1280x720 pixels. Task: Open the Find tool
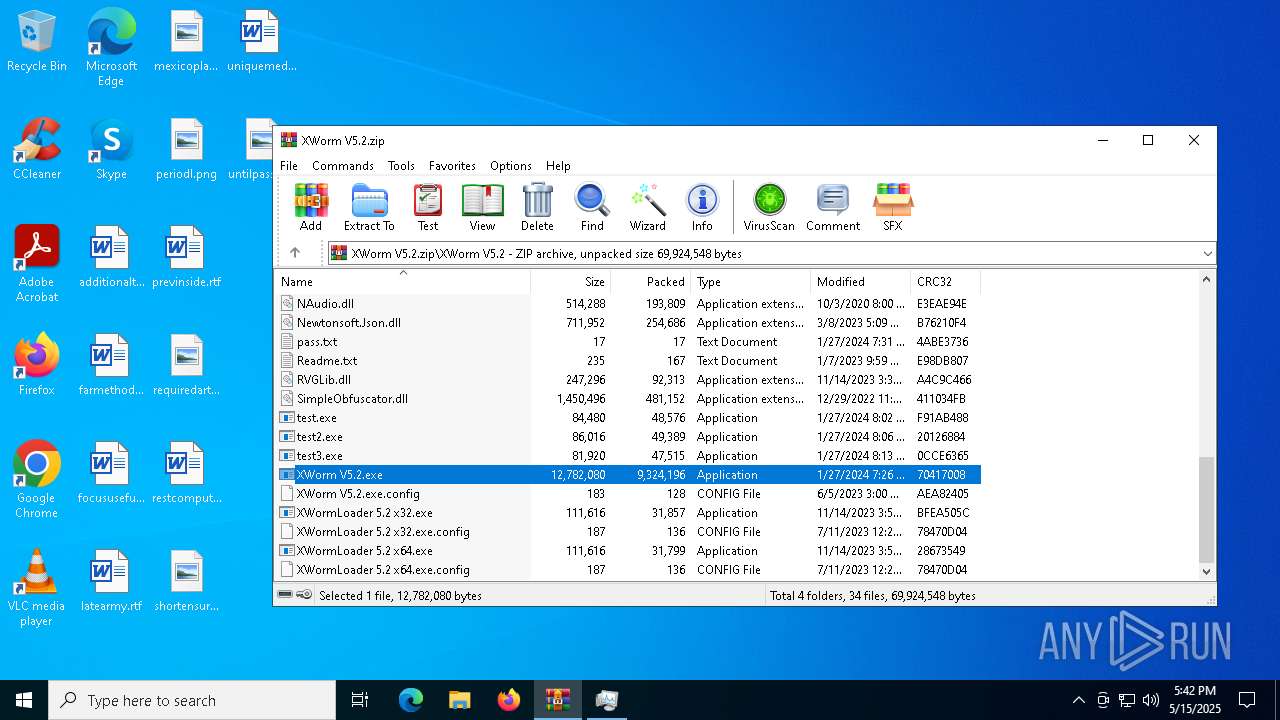click(592, 207)
